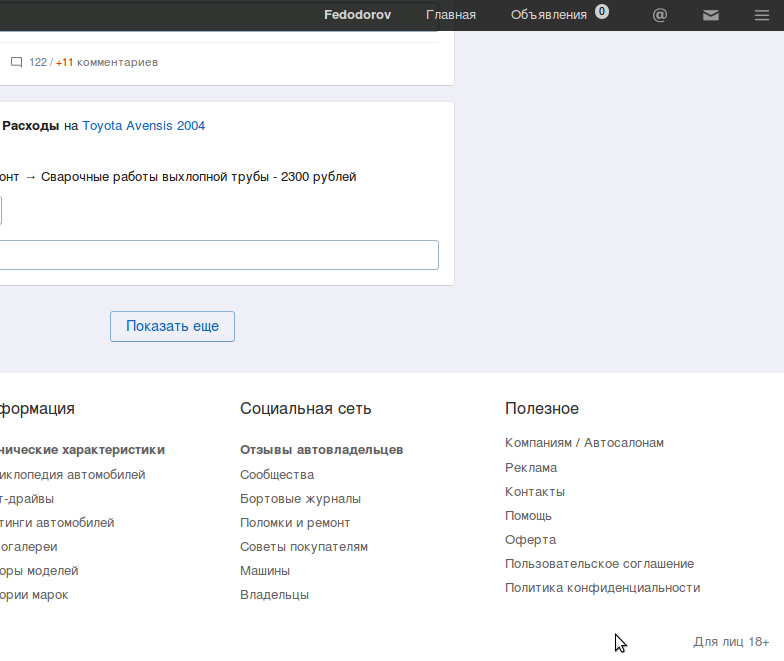Open Объявления in the top bar
Image resolution: width=784 pixels, height=661 pixels.
pos(548,15)
